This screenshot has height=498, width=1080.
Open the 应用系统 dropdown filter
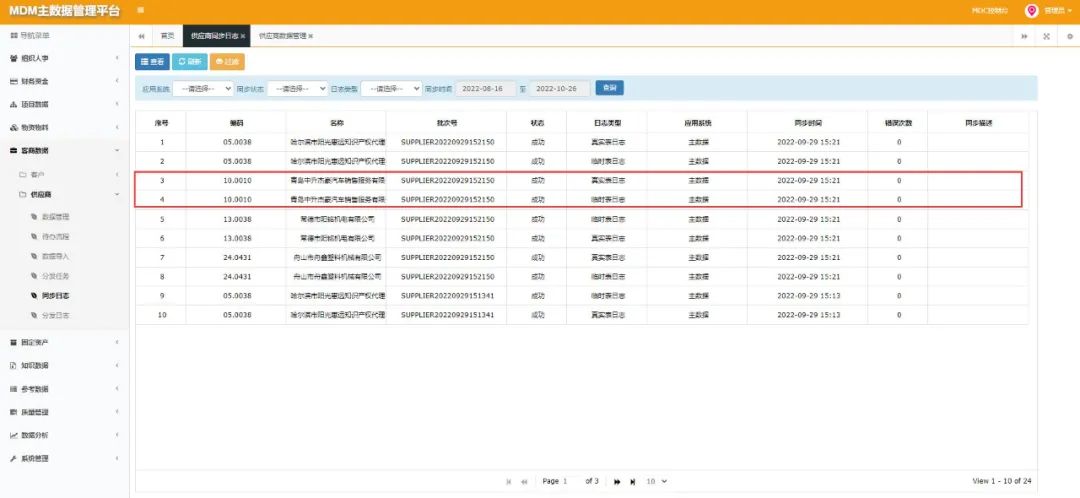click(202, 89)
